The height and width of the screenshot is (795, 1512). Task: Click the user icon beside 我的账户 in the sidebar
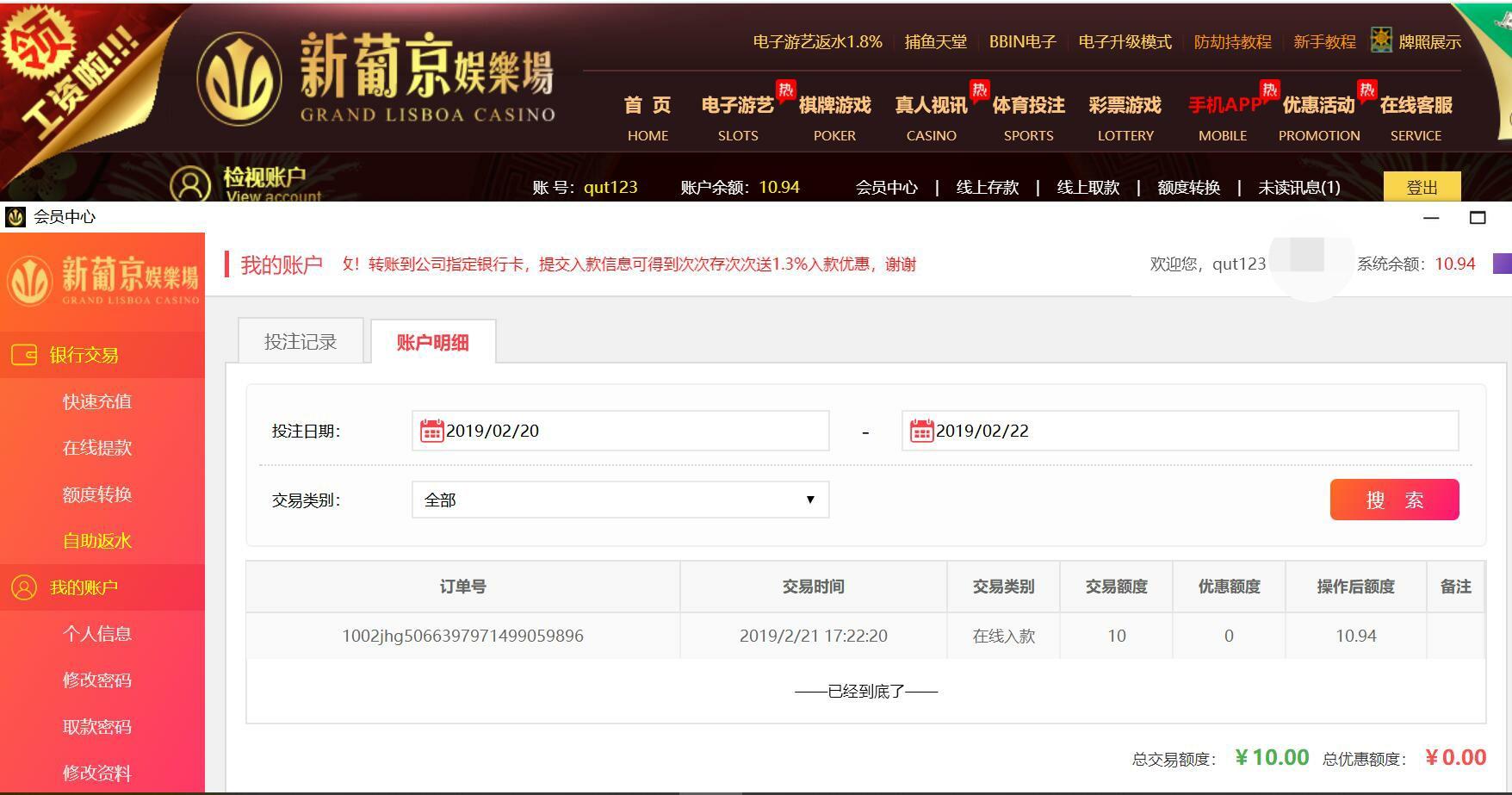point(23,587)
